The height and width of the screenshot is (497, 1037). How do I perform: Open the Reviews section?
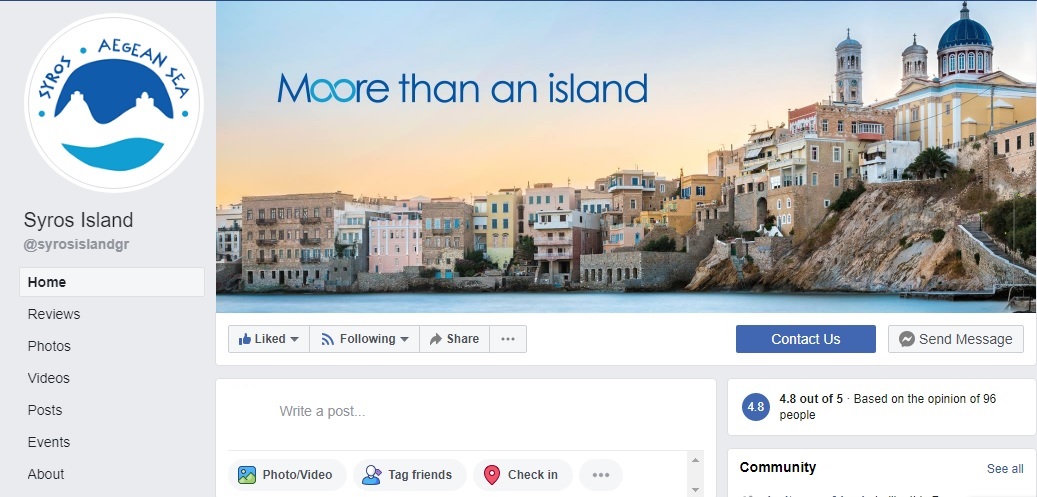point(54,314)
